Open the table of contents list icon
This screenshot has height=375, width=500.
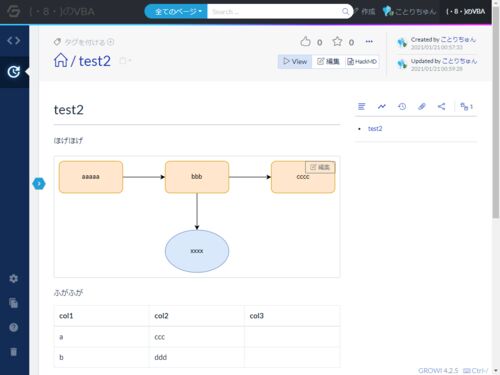click(x=361, y=106)
